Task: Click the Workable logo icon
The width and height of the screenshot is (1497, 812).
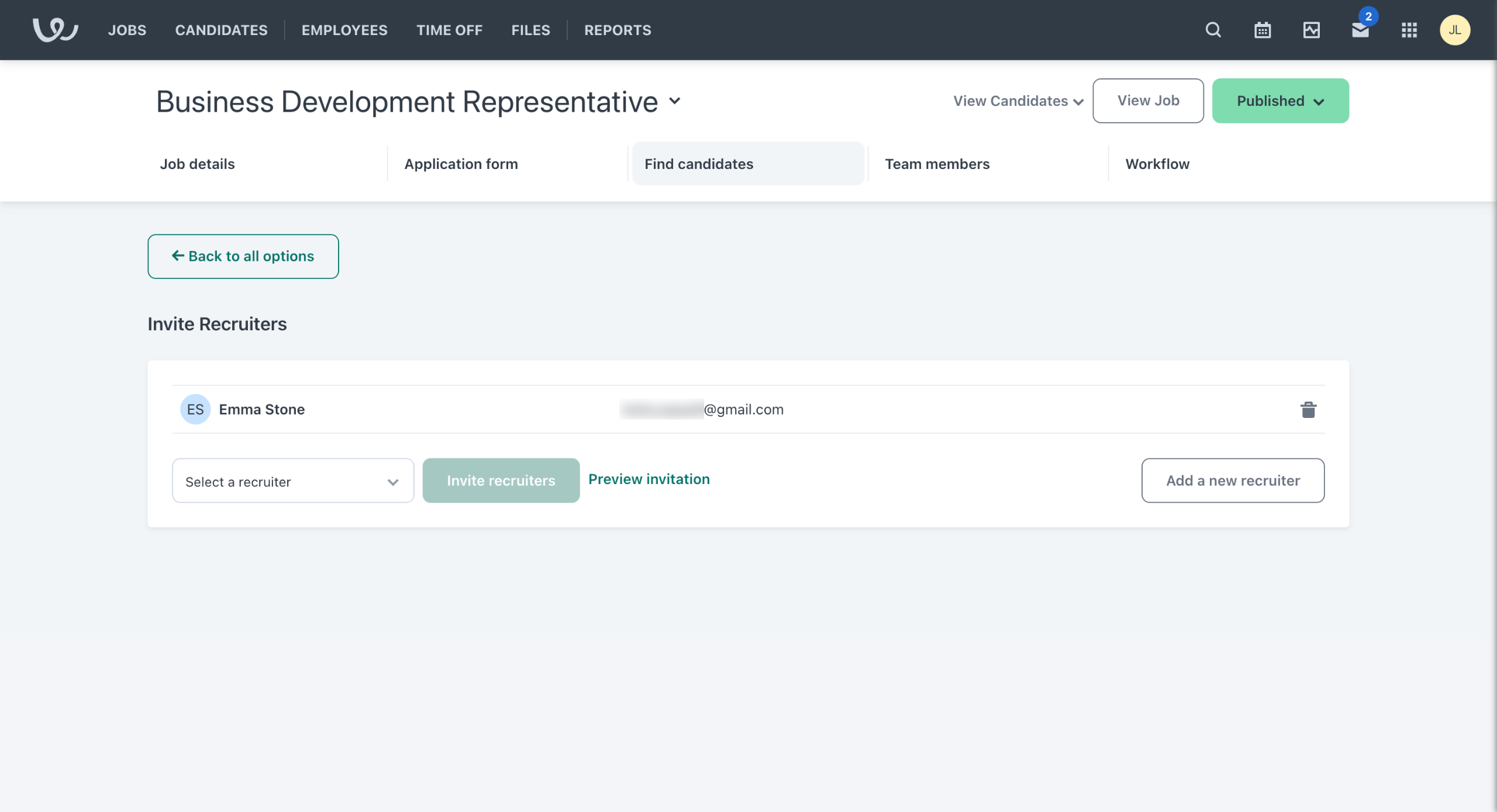Action: coord(55,30)
